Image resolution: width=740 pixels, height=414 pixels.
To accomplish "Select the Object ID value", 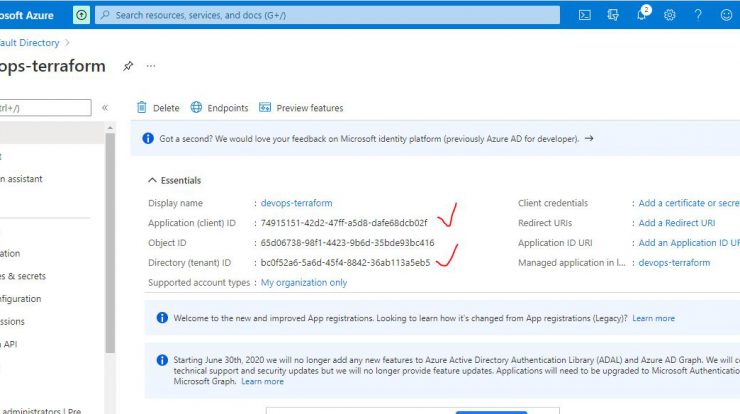I will (x=347, y=243).
